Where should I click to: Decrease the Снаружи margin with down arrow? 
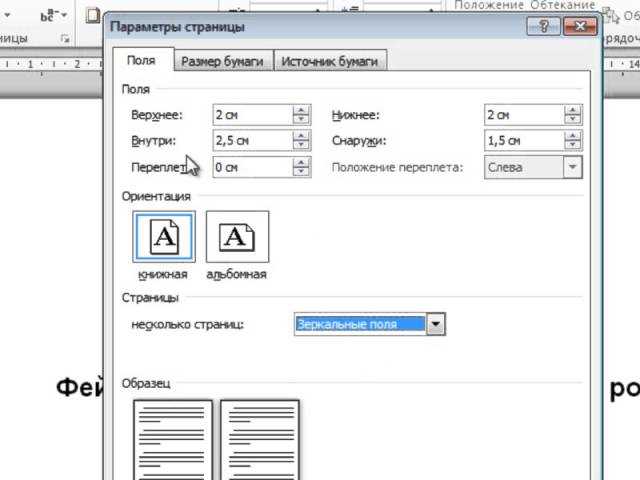(573, 146)
